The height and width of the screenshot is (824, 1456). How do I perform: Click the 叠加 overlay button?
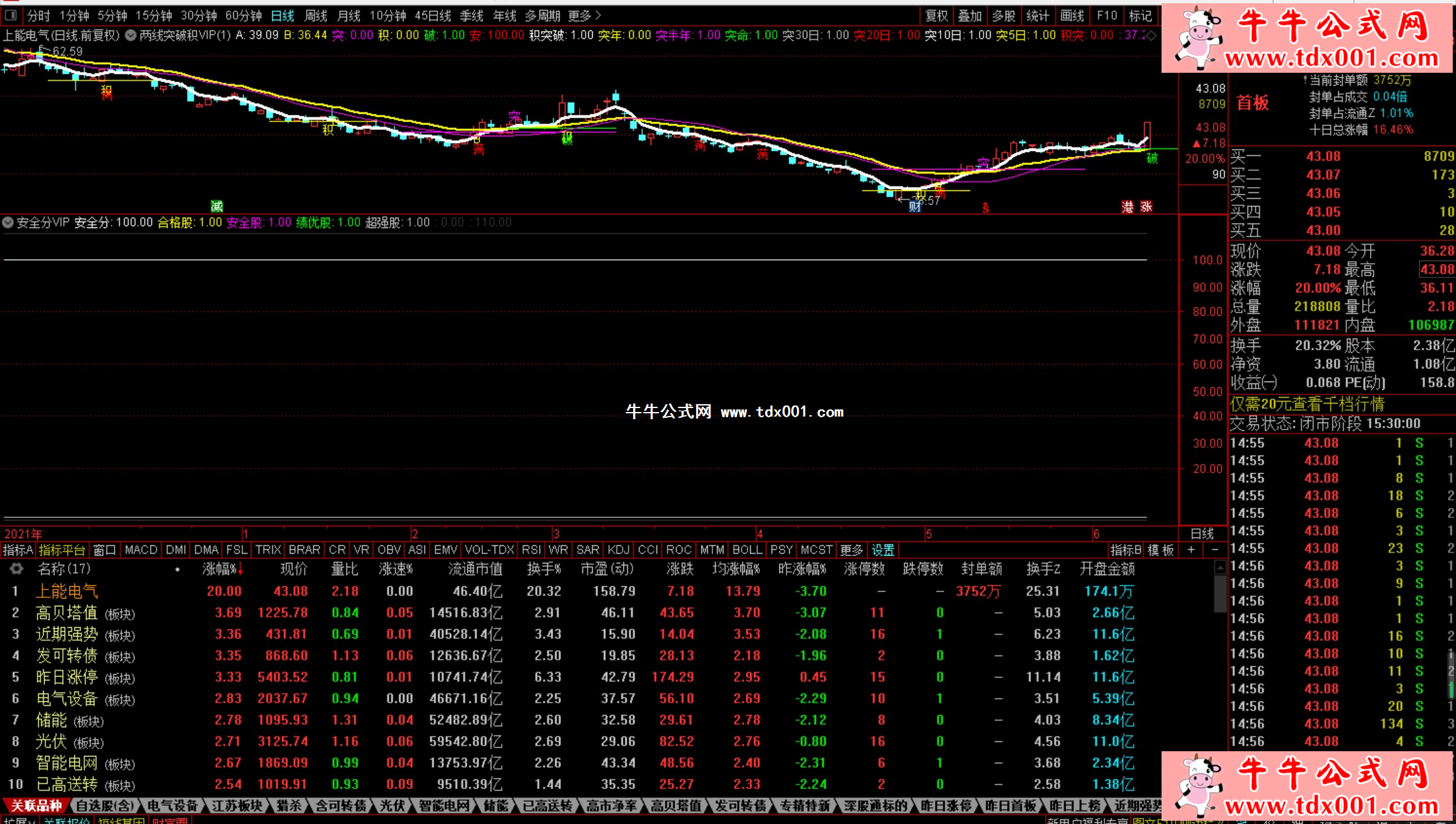tap(970, 16)
